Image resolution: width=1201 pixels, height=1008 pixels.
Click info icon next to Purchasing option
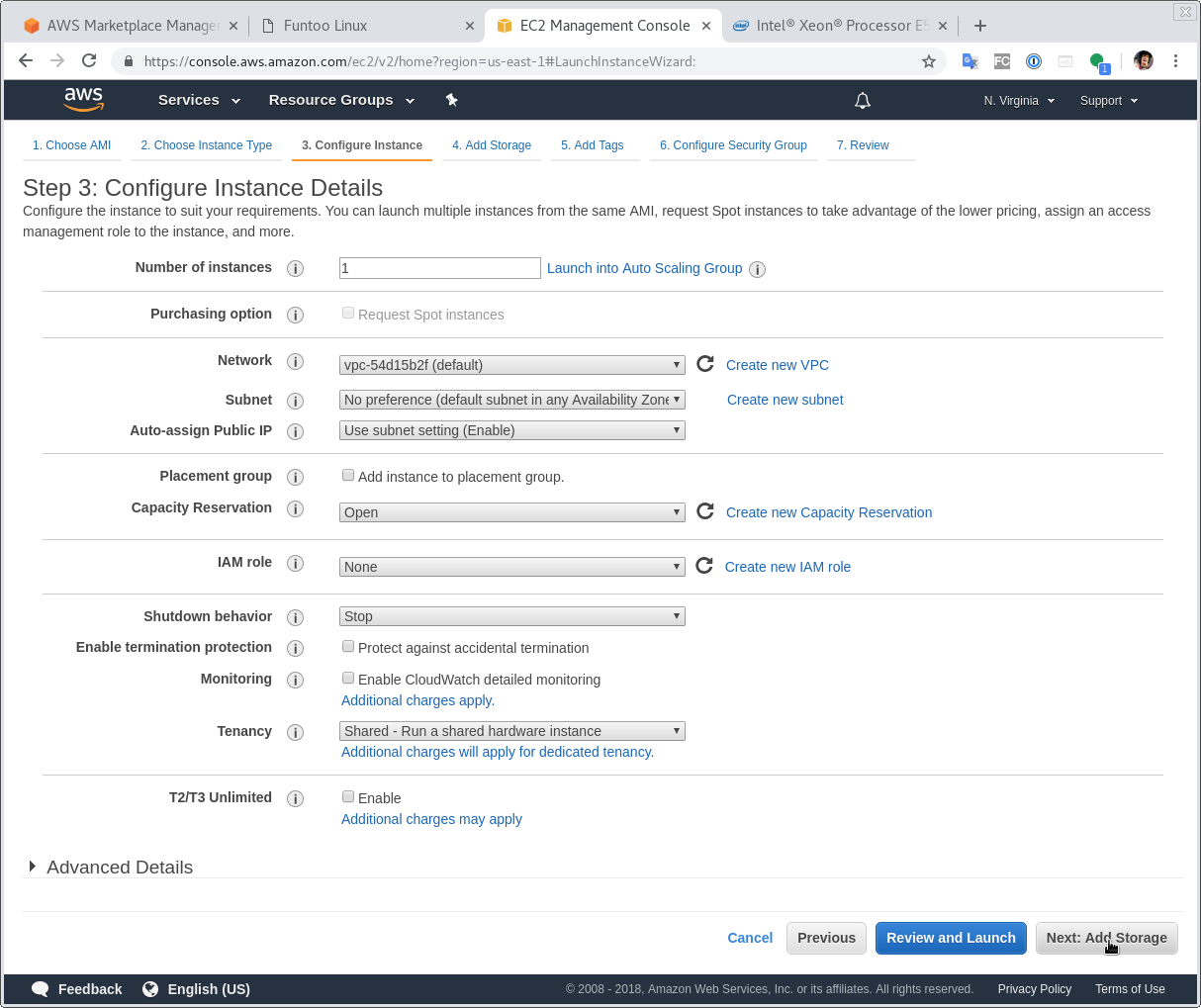pyautogui.click(x=295, y=315)
